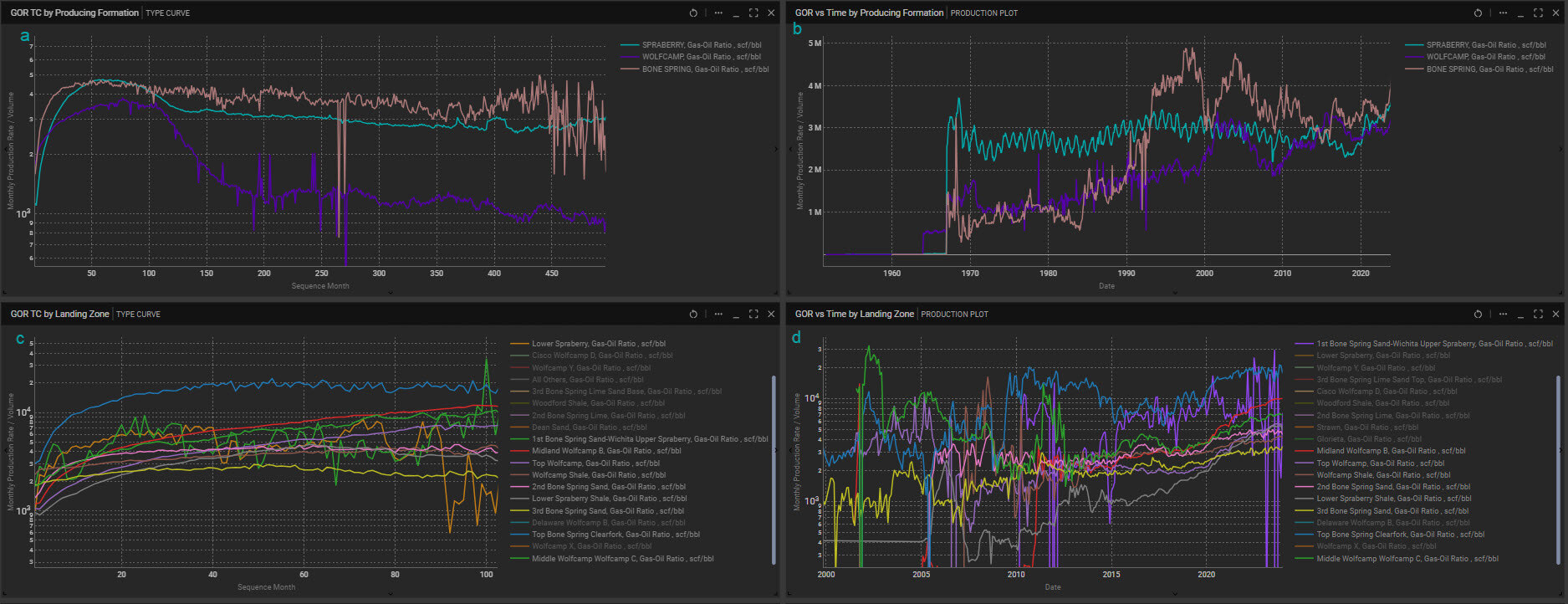This screenshot has height=604, width=1568.
Task: Expand arrow left of the panel d Y-axis
Action: coord(790,450)
